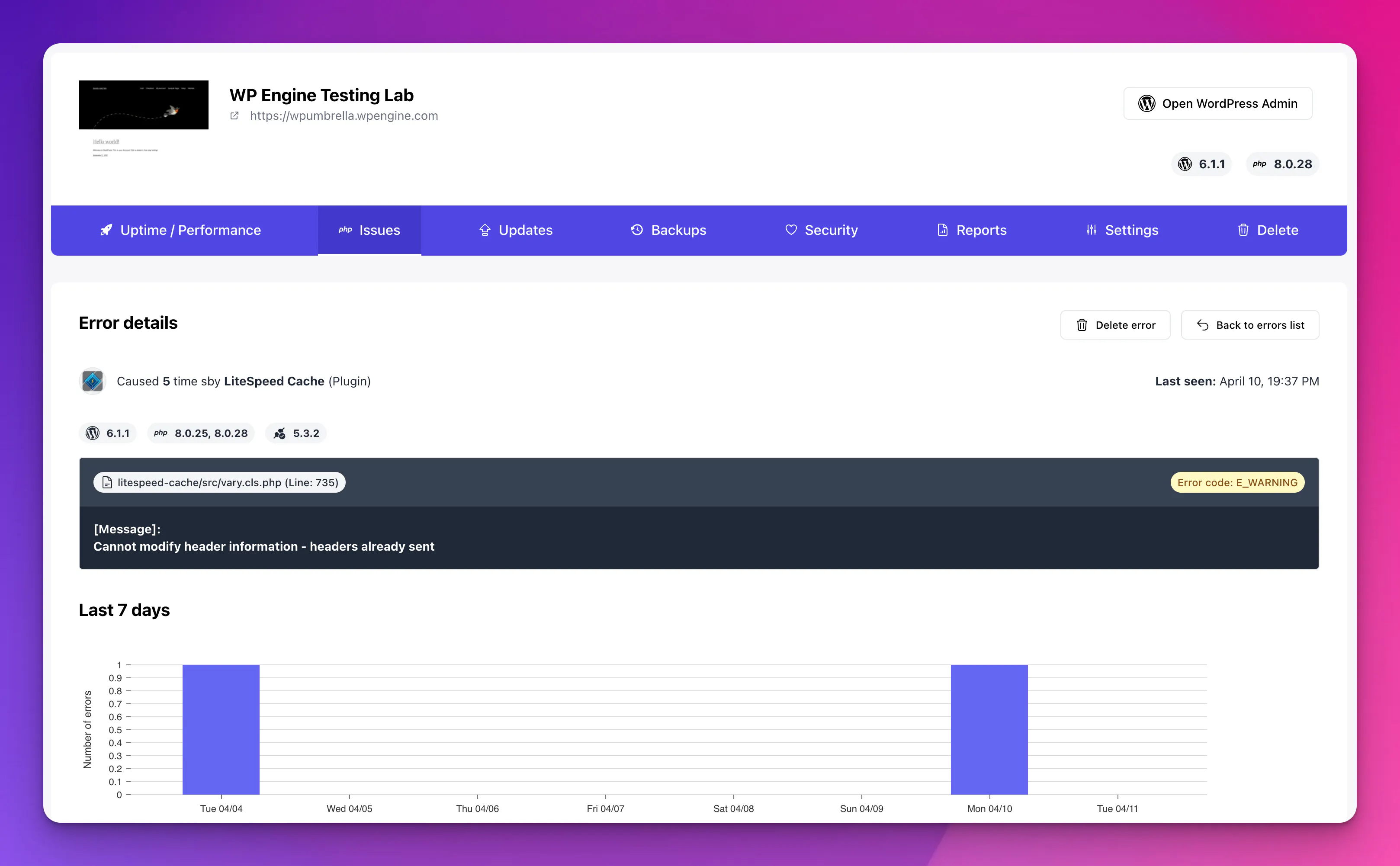
Task: Select the error message text 'Cannot modify header information'
Action: pyautogui.click(x=196, y=547)
